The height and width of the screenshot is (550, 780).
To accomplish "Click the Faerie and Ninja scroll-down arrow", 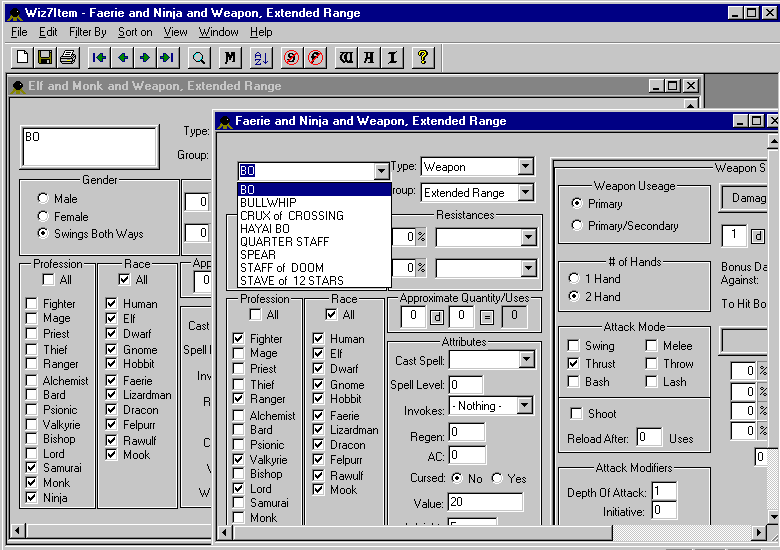I will [x=773, y=517].
